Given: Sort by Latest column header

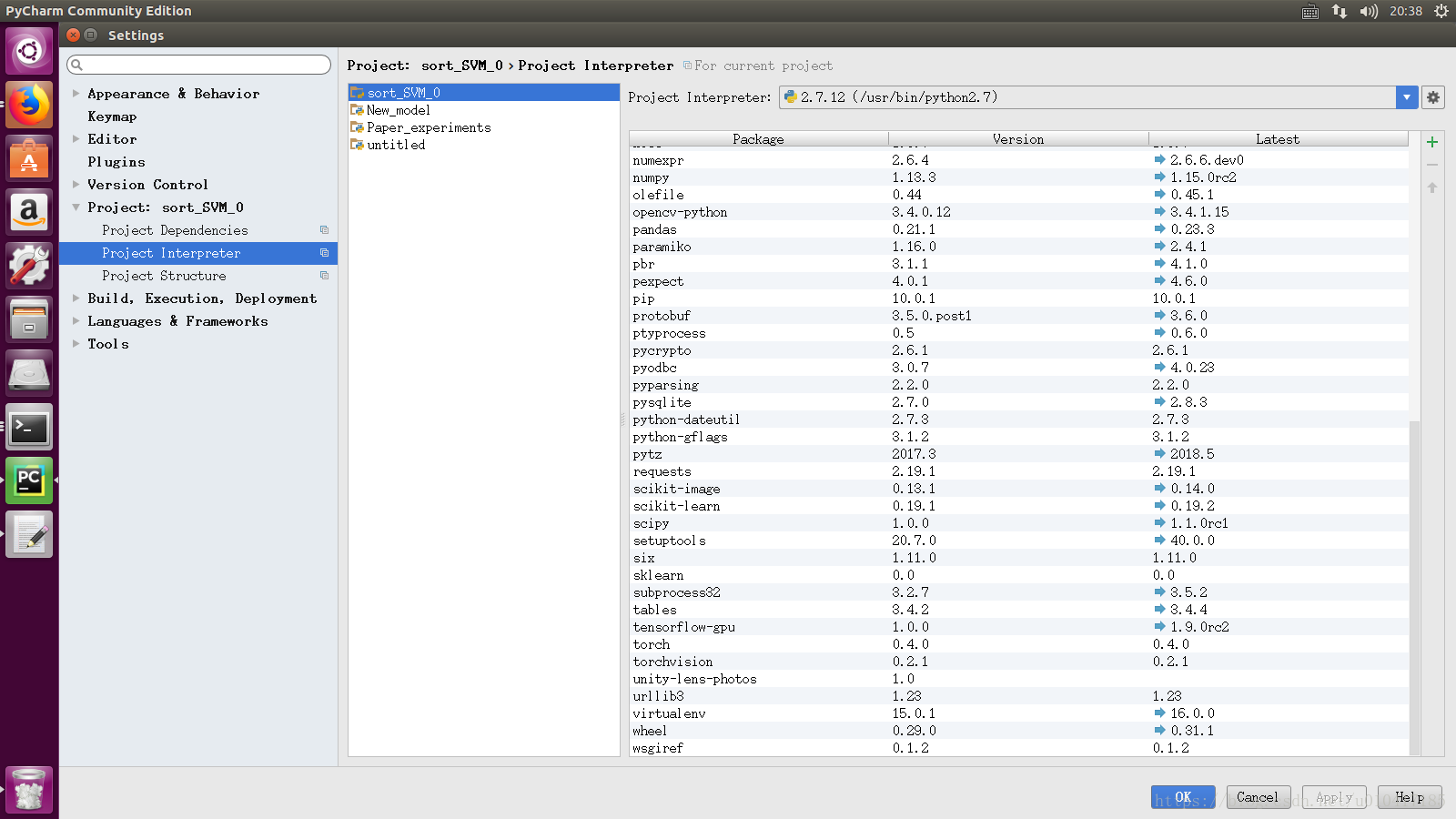Looking at the screenshot, I should (x=1278, y=139).
